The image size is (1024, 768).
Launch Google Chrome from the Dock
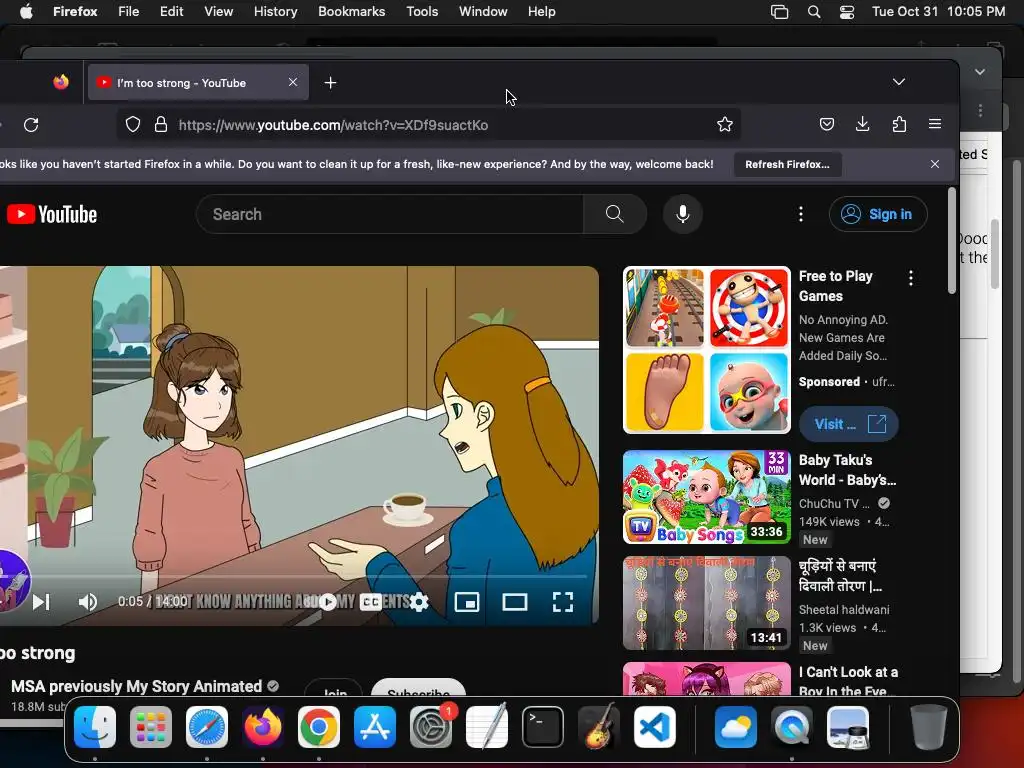coord(319,727)
